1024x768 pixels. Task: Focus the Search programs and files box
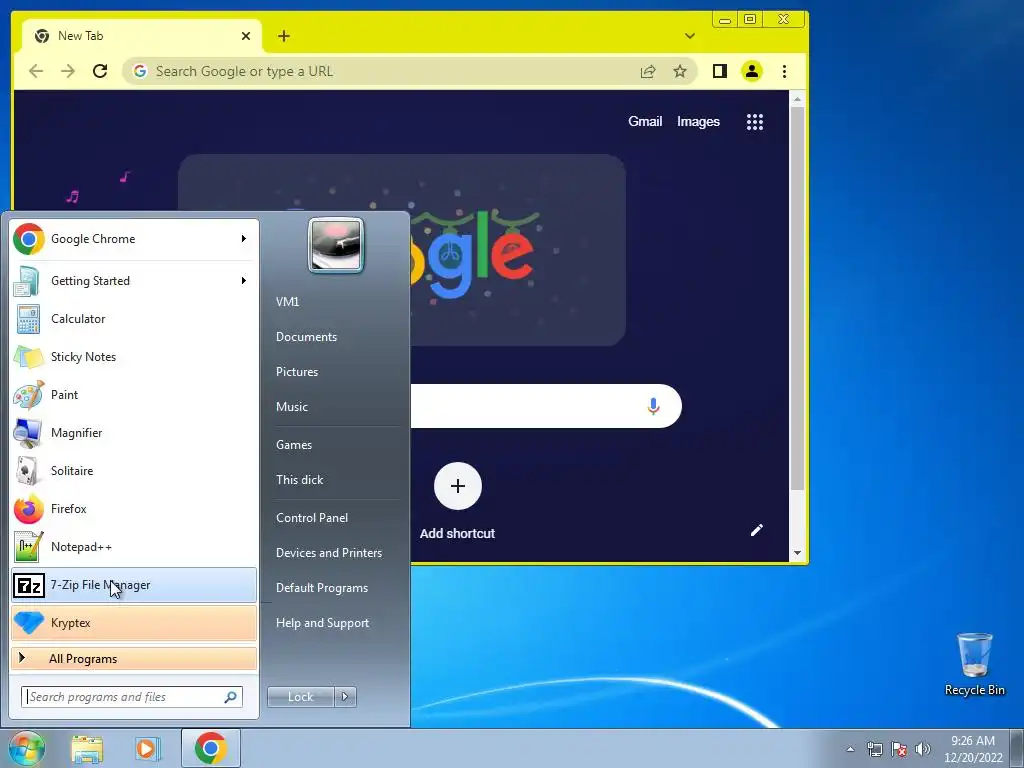pos(132,697)
